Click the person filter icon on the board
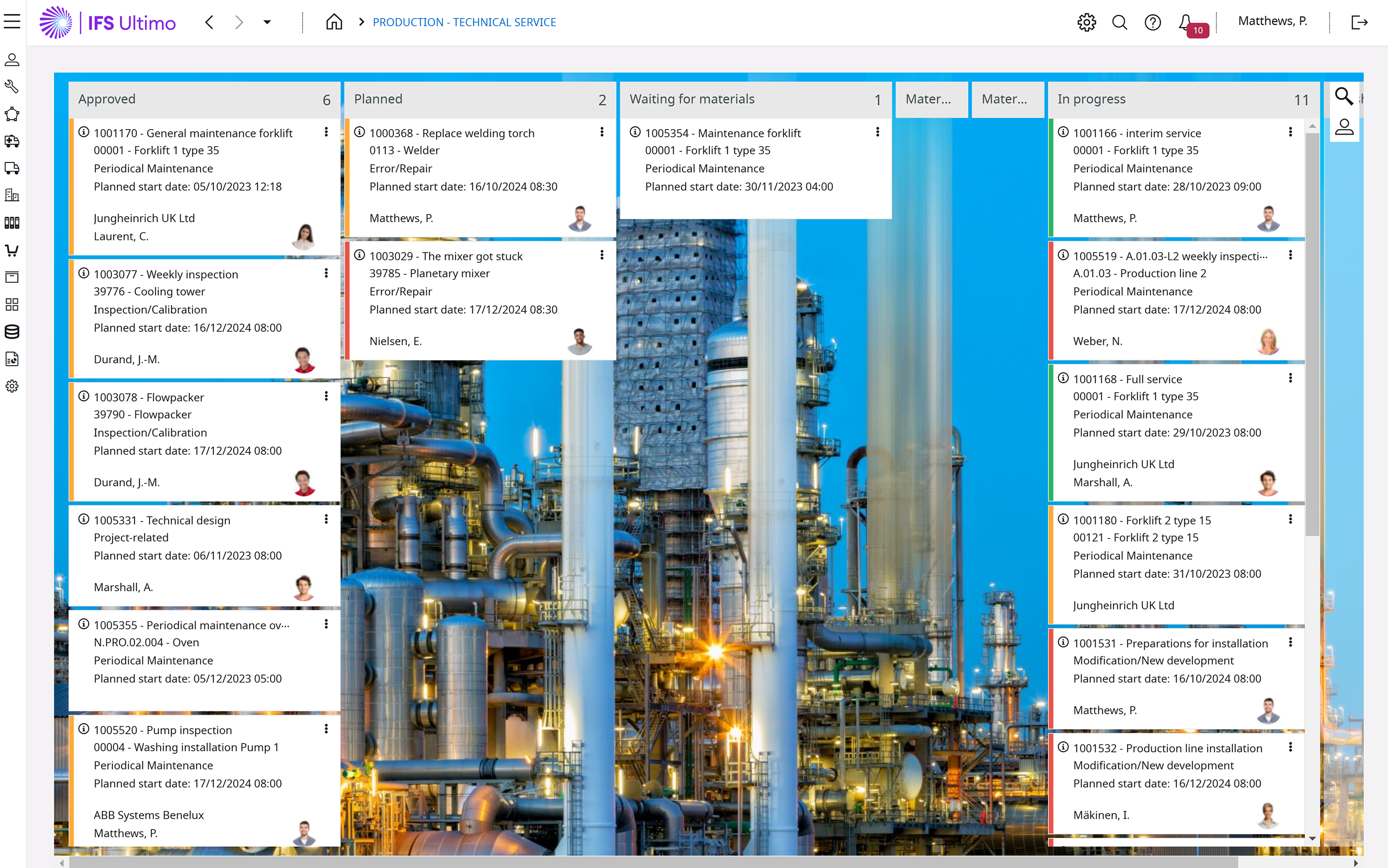 (x=1345, y=126)
